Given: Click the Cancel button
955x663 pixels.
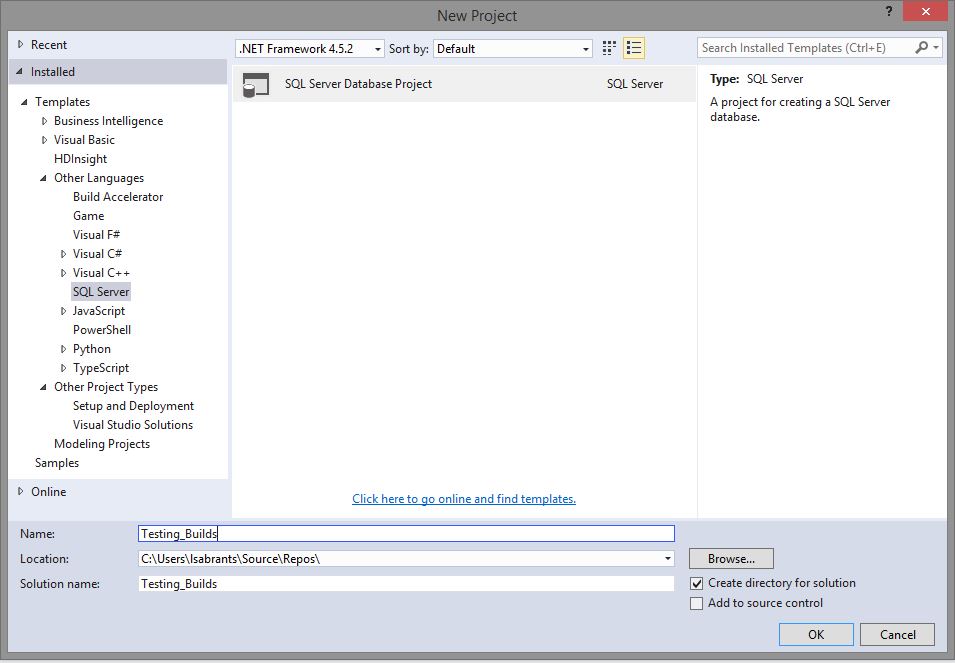Looking at the screenshot, I should click(x=898, y=634).
